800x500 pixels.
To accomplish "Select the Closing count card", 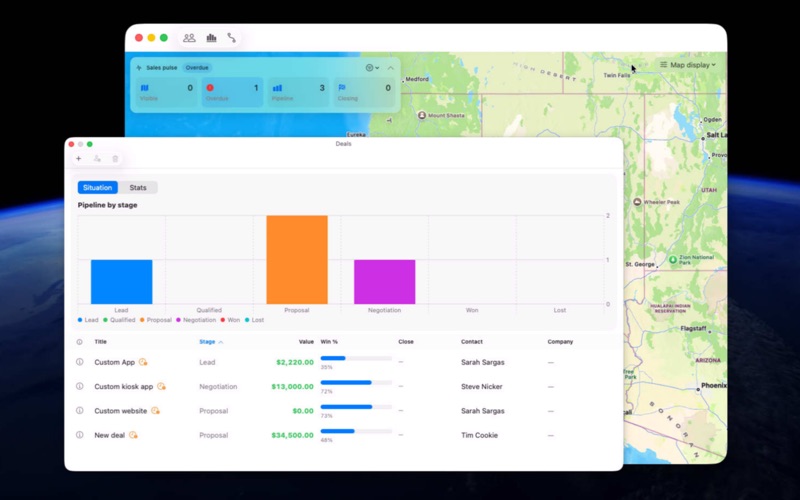I will tap(364, 92).
